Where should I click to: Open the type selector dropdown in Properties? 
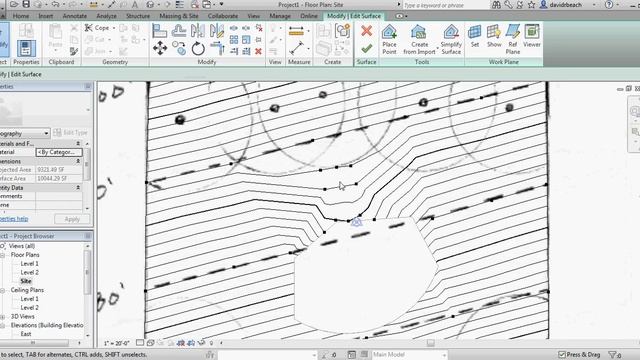[46, 133]
